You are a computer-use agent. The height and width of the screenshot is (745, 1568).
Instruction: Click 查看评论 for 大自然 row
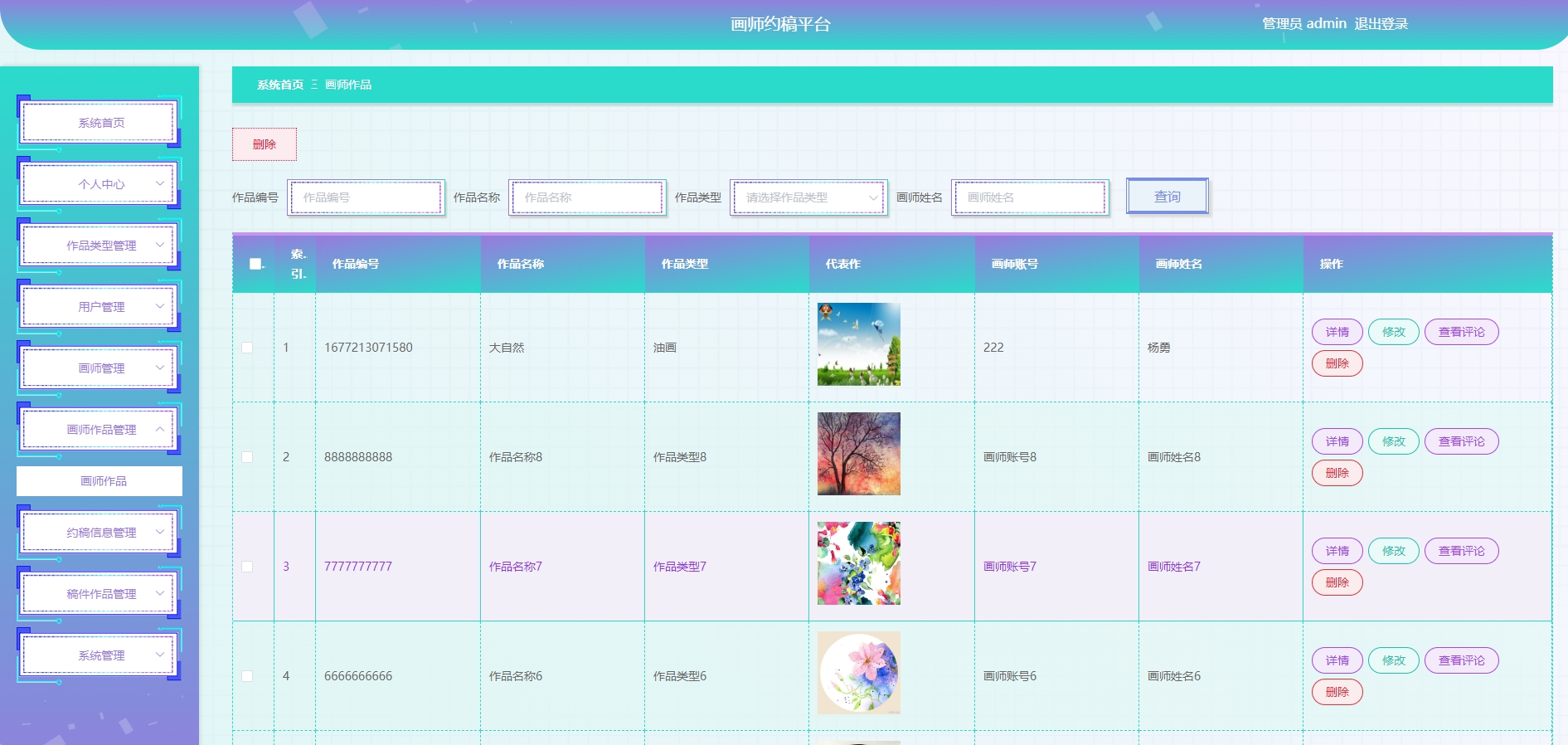pos(1462,332)
